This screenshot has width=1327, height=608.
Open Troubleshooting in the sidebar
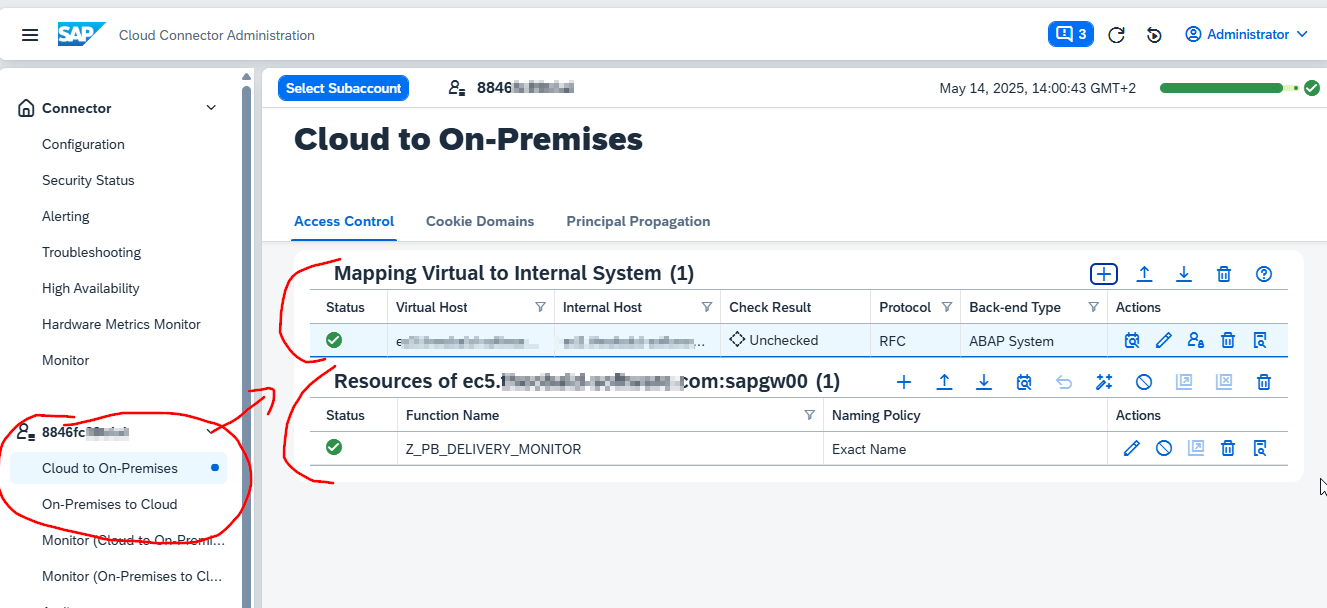coord(91,252)
